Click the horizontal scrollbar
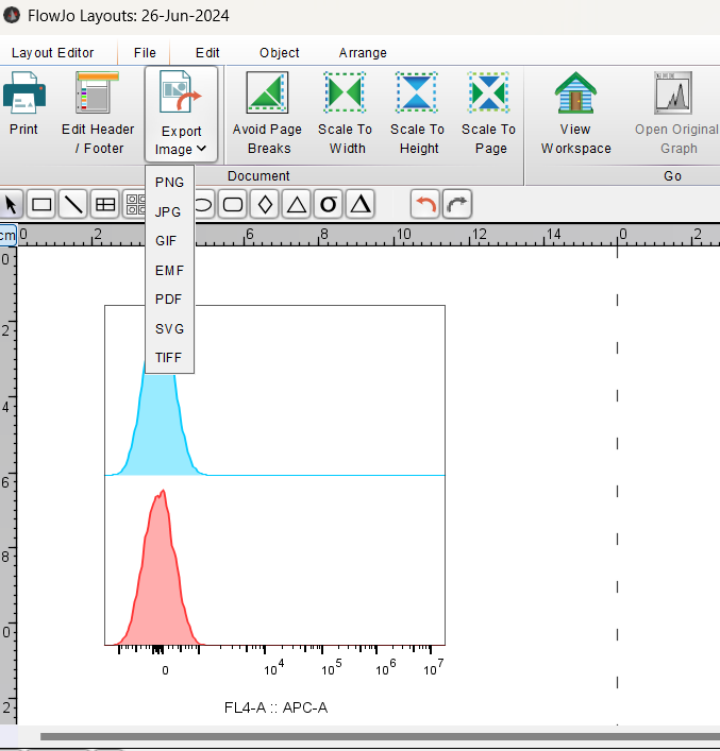 379,736
